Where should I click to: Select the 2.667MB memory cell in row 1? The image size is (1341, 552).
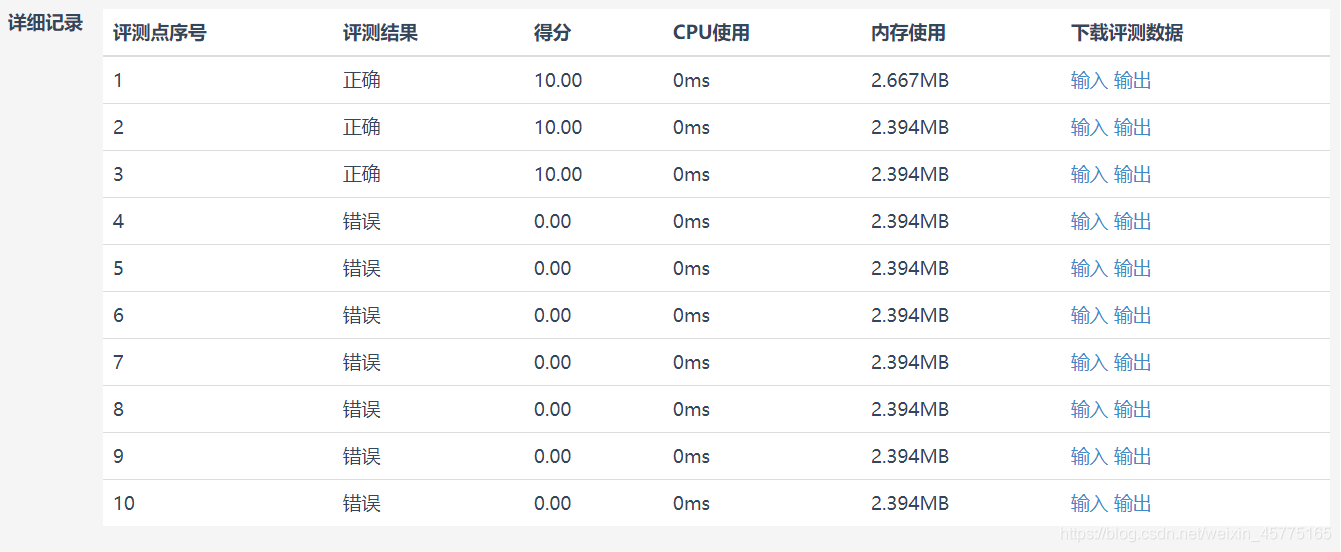pos(910,80)
